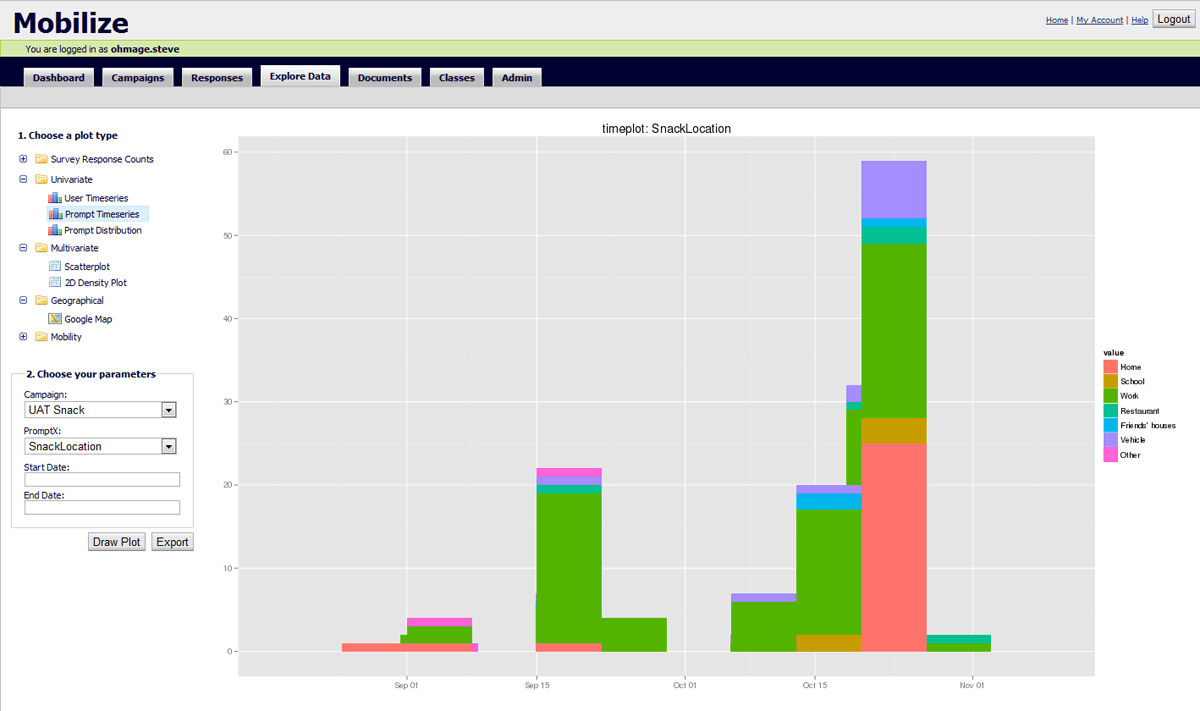Click the Prompt Distribution chart icon
This screenshot has width=1200, height=711.
click(x=55, y=230)
